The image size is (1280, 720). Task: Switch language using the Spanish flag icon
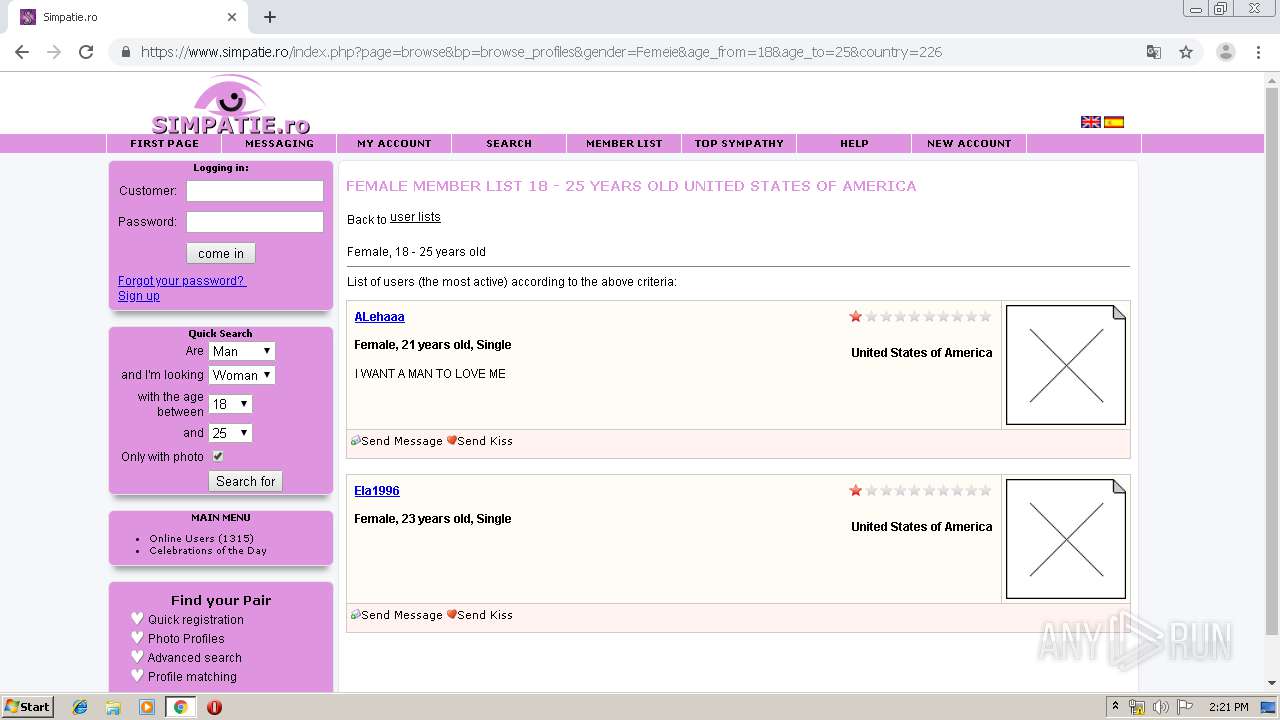click(x=1114, y=122)
